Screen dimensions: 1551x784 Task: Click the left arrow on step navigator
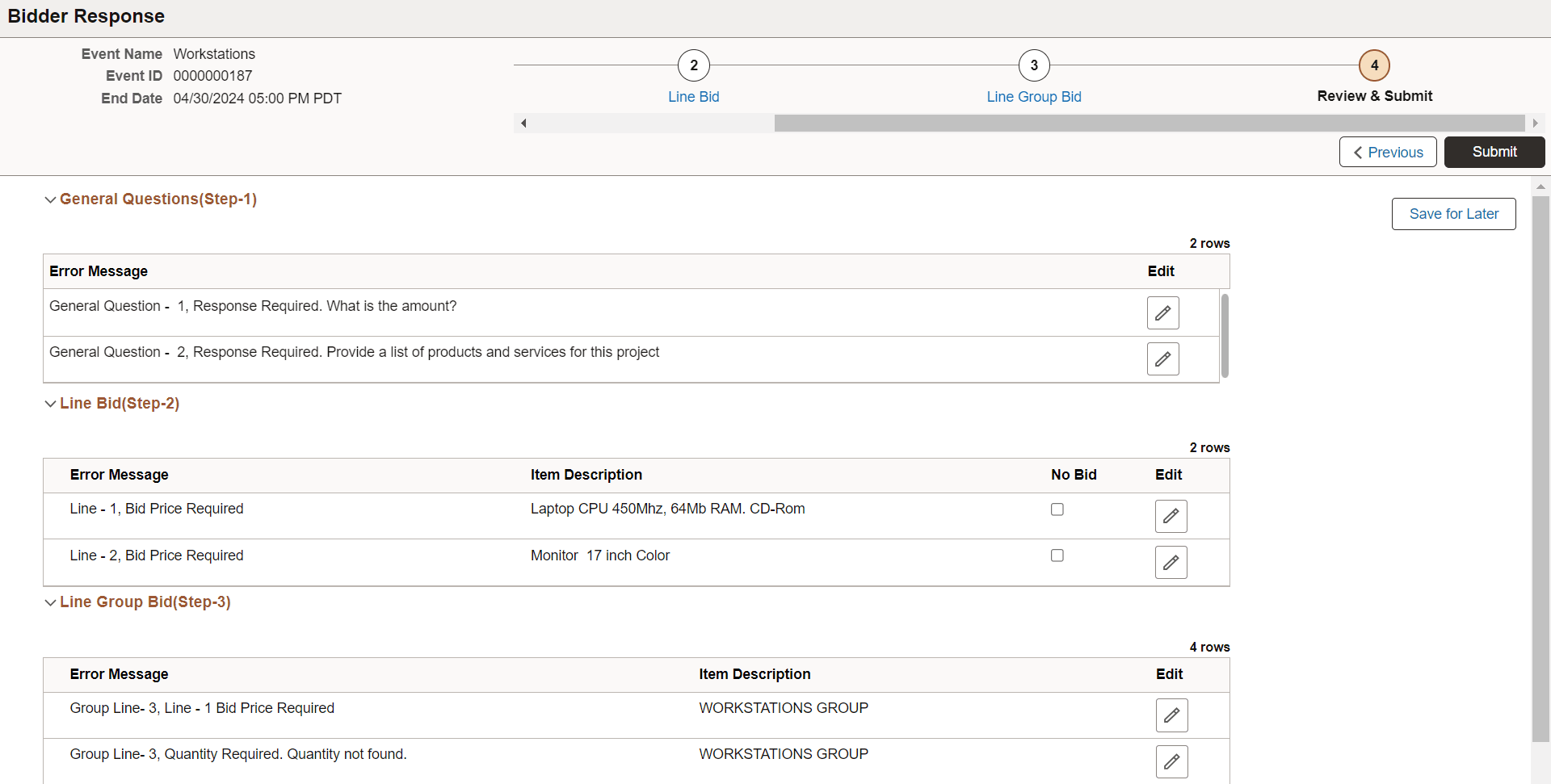524,123
